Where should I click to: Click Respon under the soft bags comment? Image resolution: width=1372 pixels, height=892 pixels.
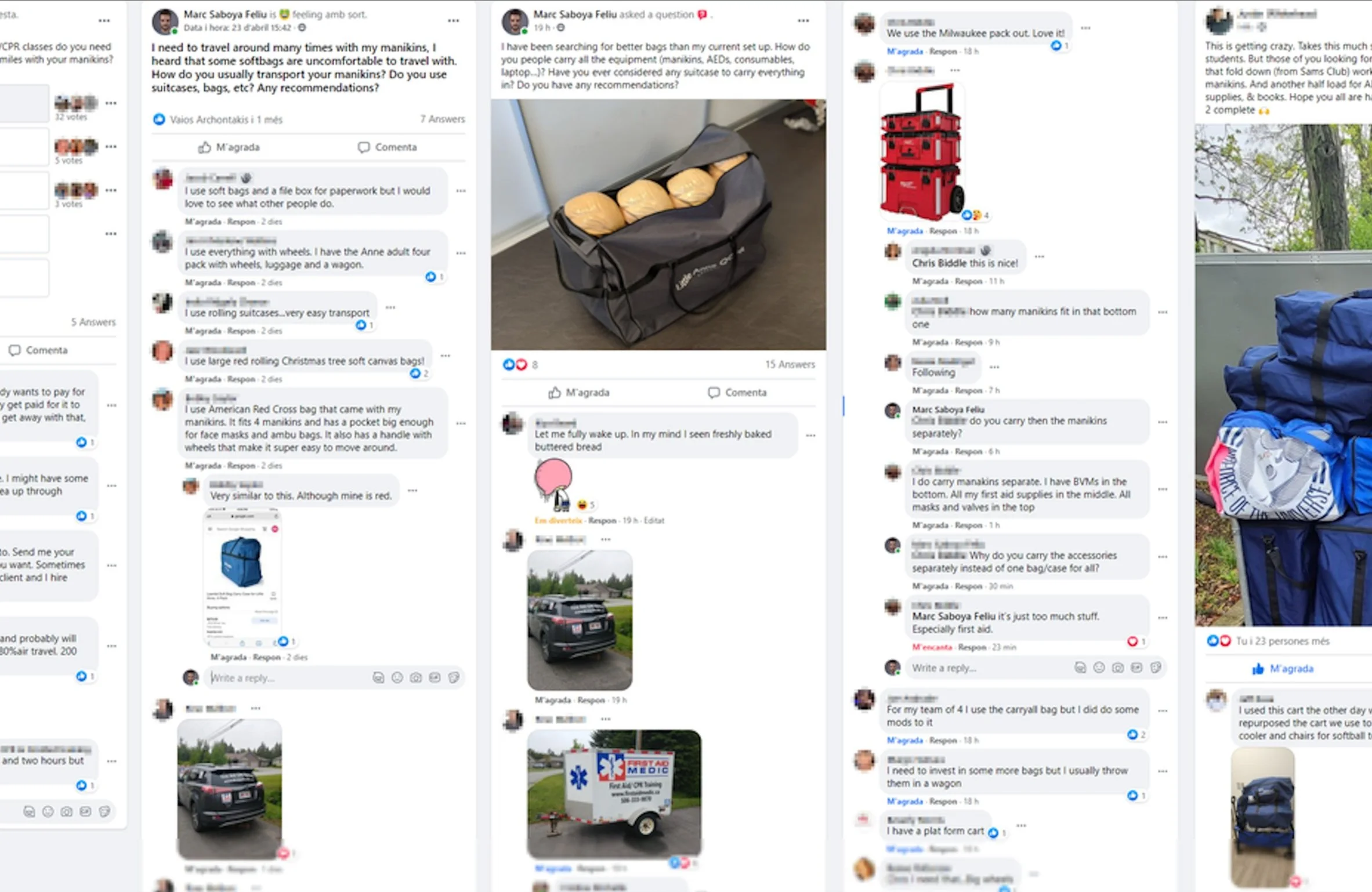(x=241, y=222)
